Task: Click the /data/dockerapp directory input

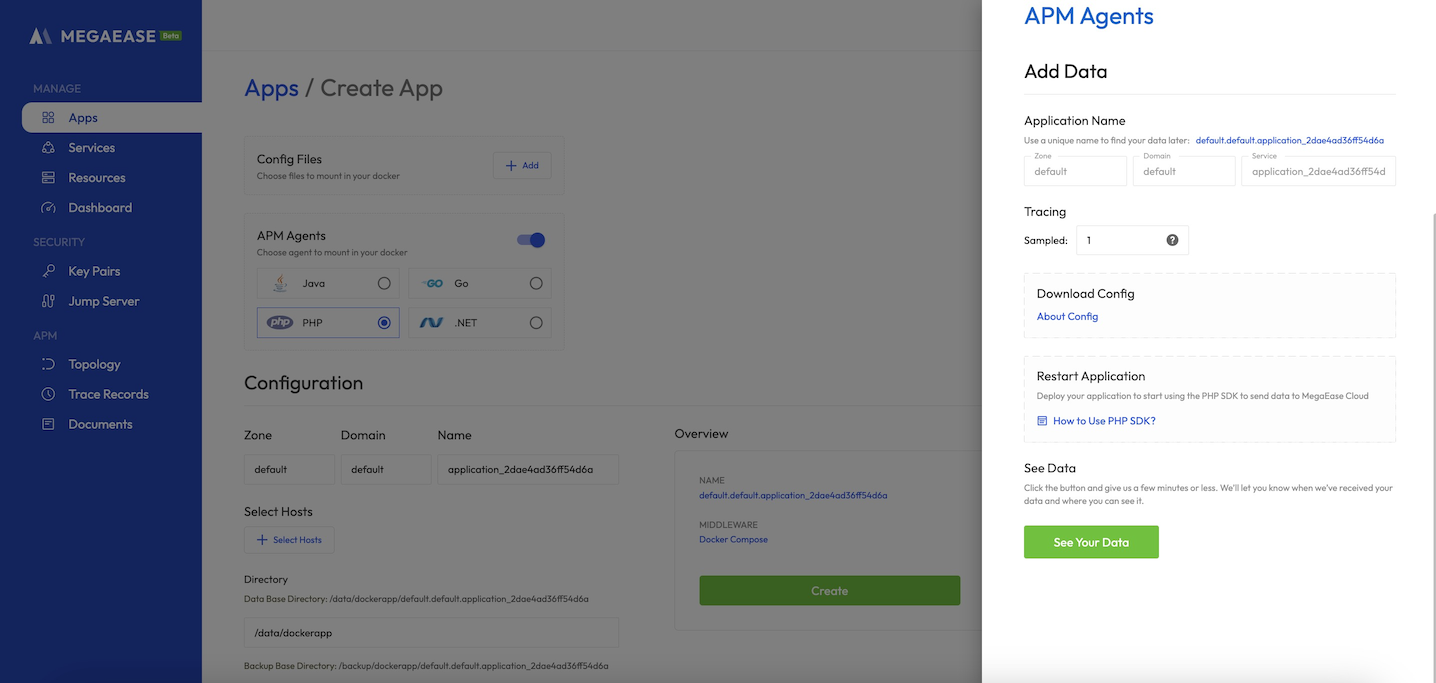Action: pyautogui.click(x=431, y=633)
